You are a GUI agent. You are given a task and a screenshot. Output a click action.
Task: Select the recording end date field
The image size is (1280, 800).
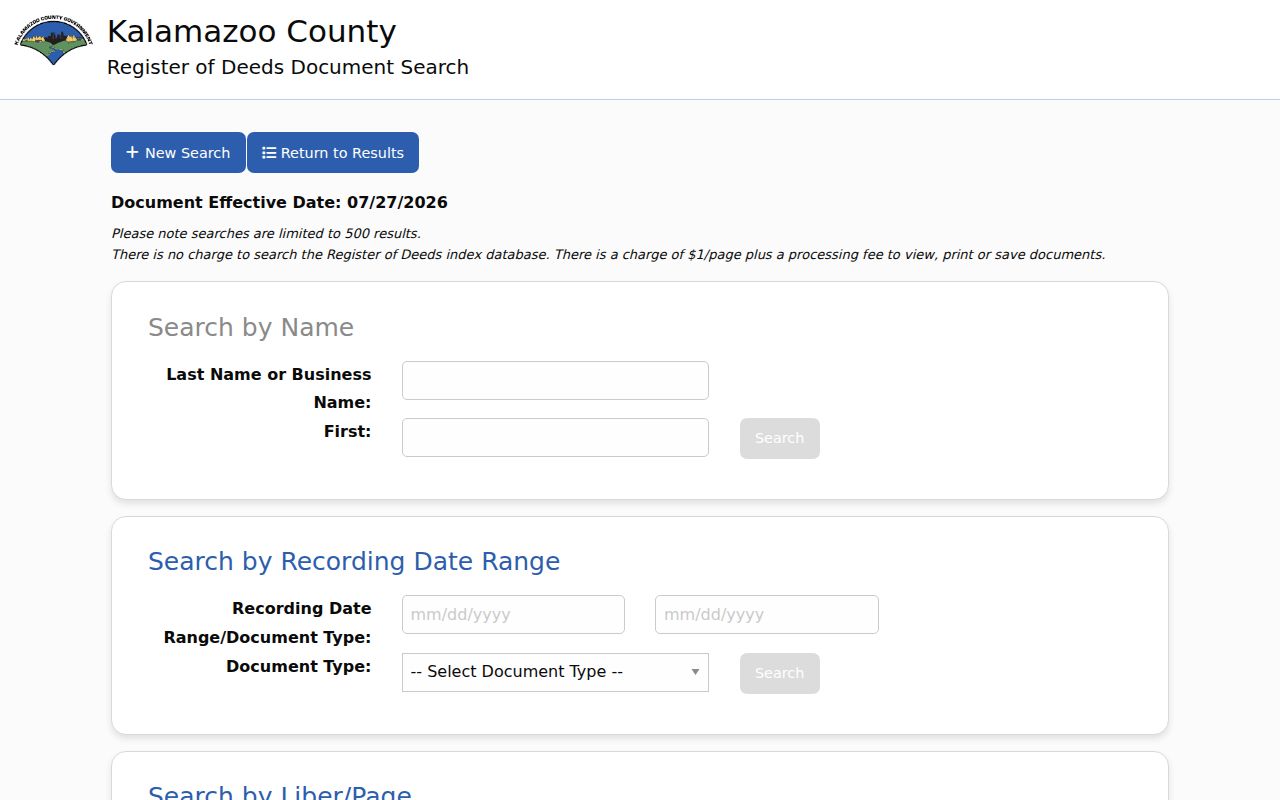[x=767, y=615]
